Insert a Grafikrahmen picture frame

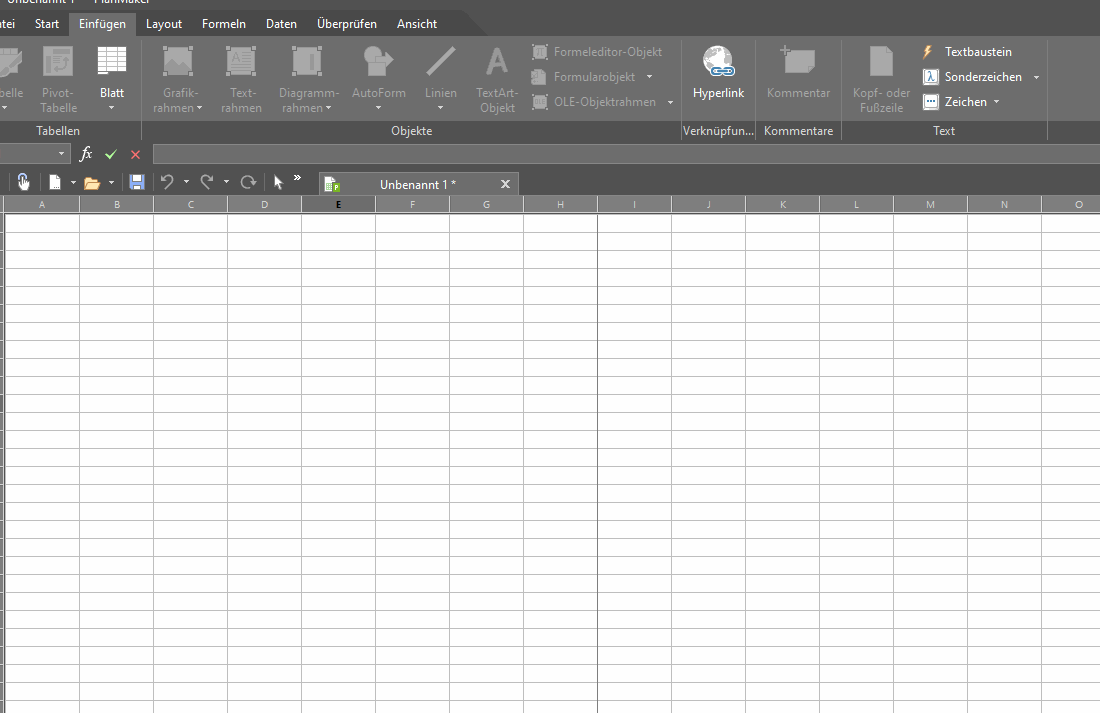pyautogui.click(x=177, y=79)
